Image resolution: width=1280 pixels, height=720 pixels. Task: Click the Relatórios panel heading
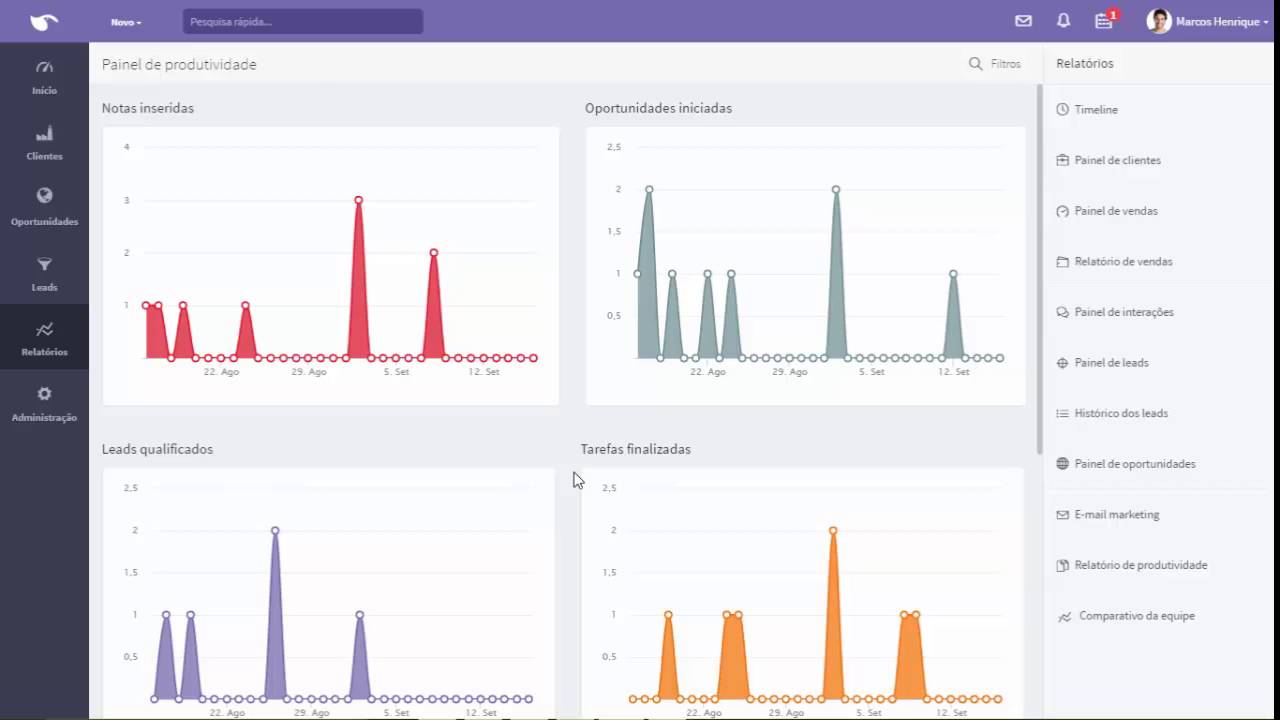pos(1085,63)
